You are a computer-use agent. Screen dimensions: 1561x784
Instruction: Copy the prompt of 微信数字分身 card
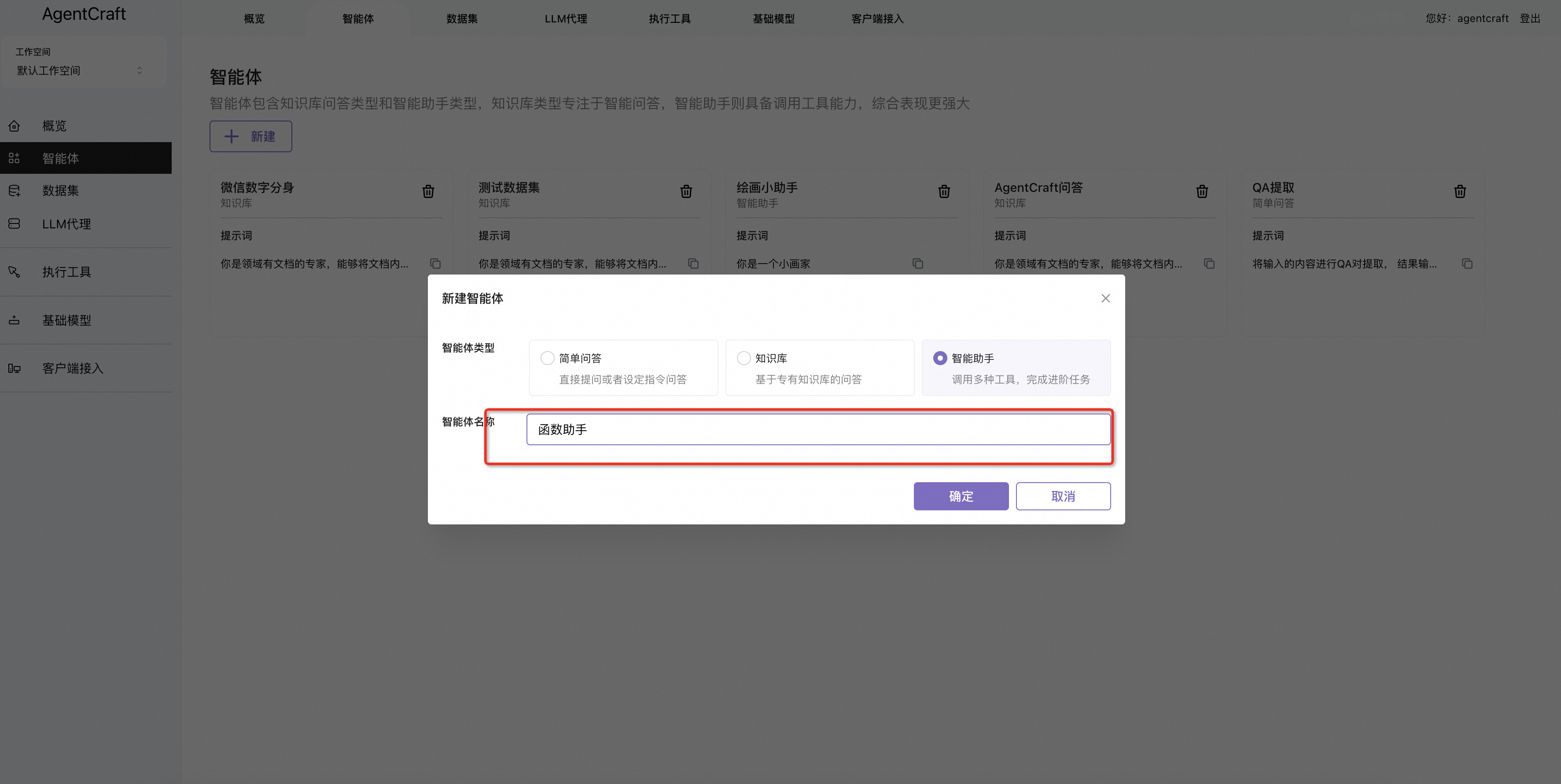[x=435, y=264]
